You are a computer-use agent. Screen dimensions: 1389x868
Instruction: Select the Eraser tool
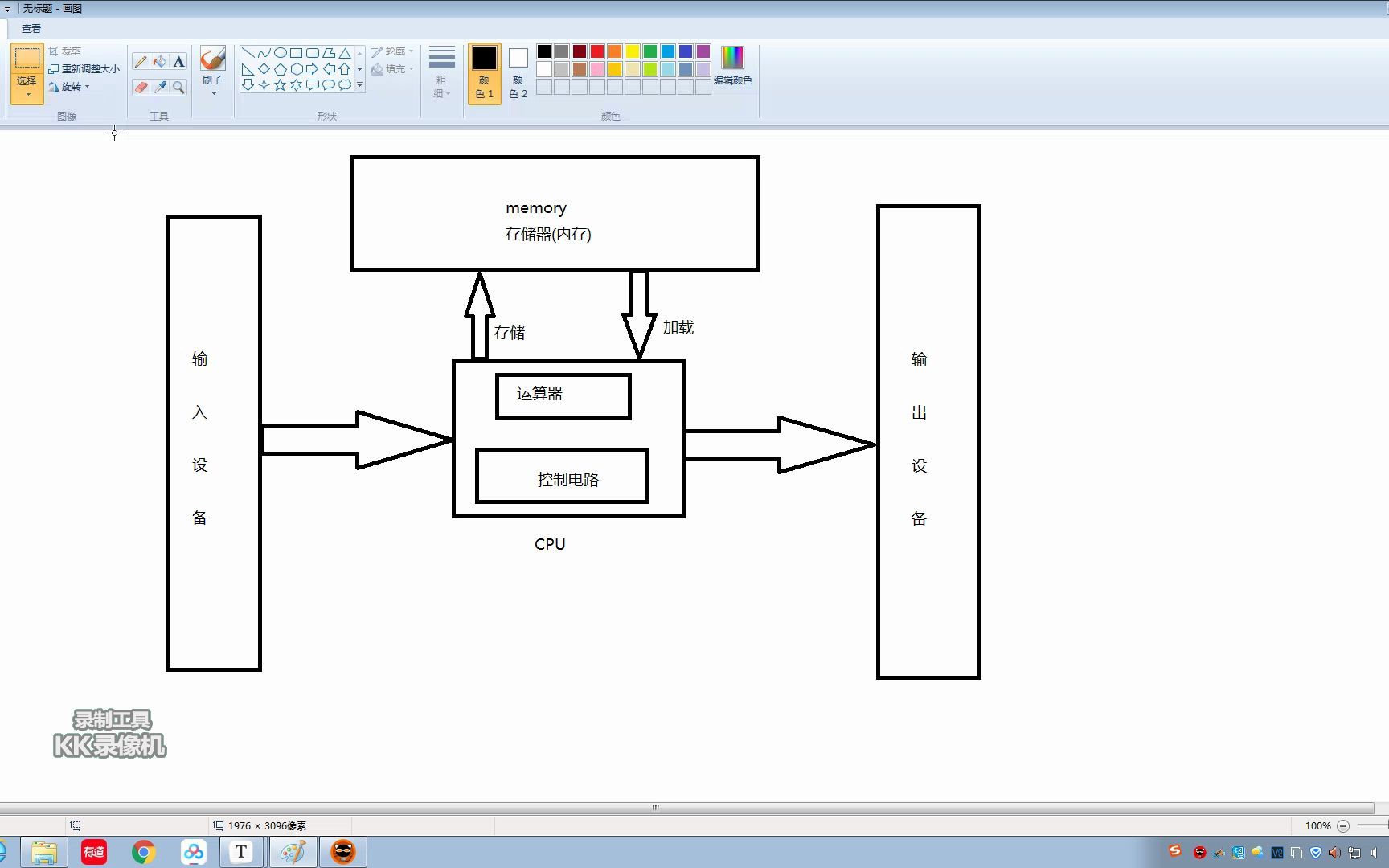[x=141, y=87]
